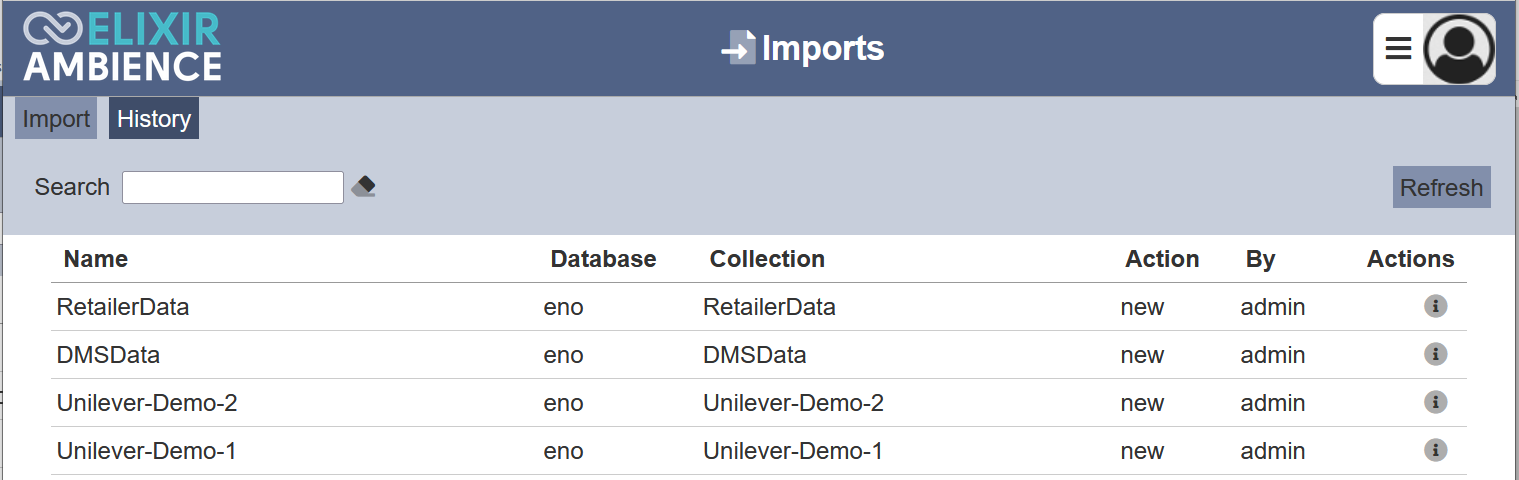Image resolution: width=1519 pixels, height=480 pixels.
Task: Select the Unilever-Demo-2 collection cell
Action: click(x=793, y=403)
